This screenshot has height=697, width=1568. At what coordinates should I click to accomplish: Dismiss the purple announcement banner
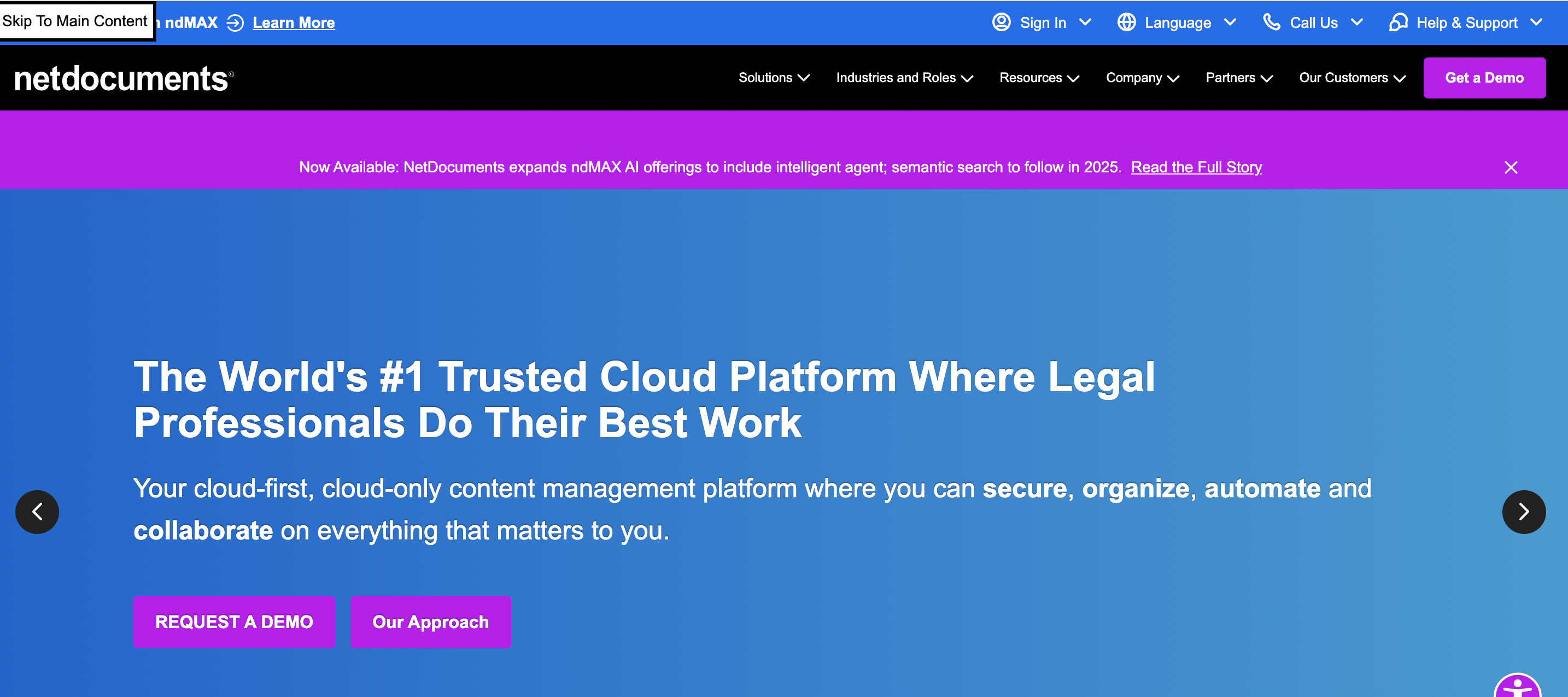coord(1511,167)
